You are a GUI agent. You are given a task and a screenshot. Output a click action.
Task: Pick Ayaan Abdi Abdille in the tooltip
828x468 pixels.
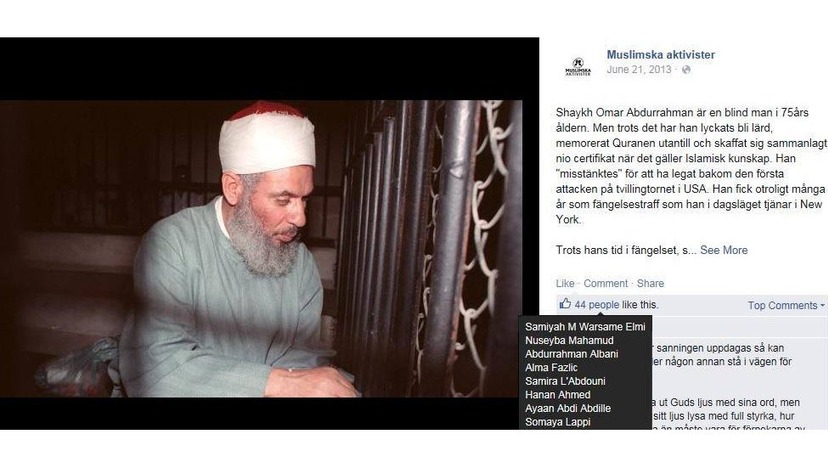[568, 408]
